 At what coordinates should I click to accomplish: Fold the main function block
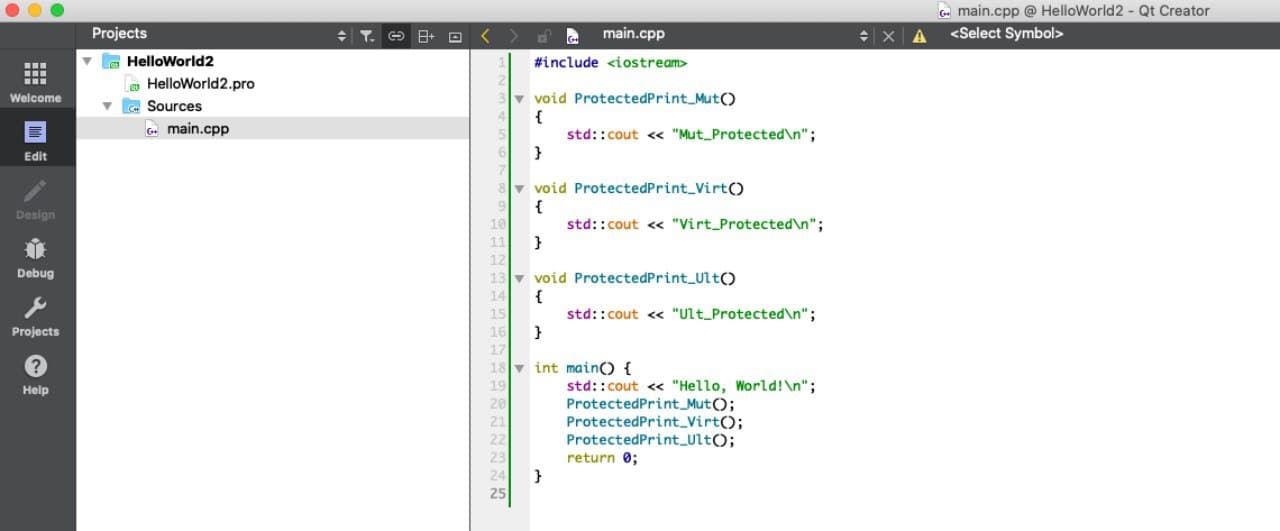pos(519,368)
